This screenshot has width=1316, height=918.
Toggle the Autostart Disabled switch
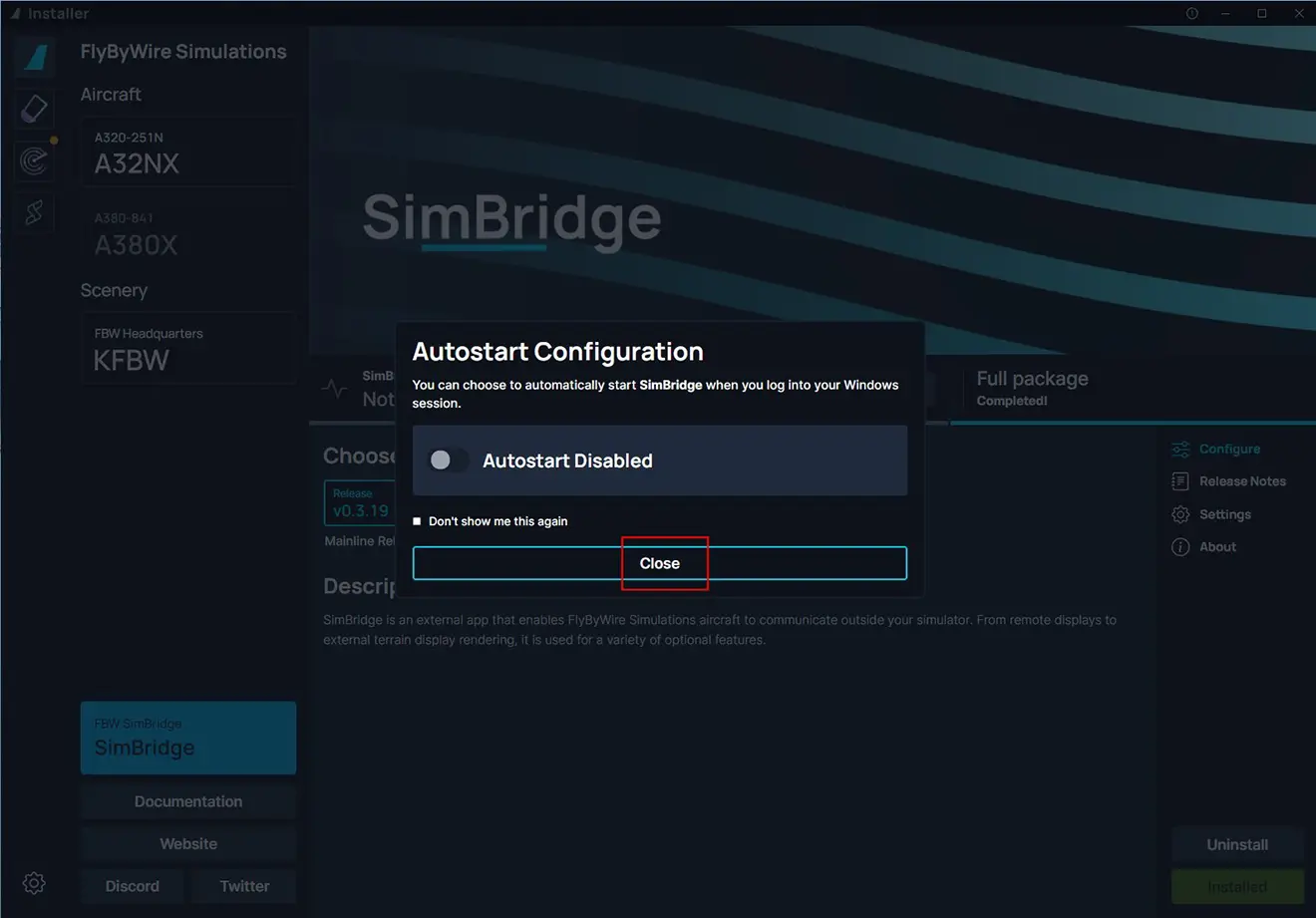tap(447, 460)
